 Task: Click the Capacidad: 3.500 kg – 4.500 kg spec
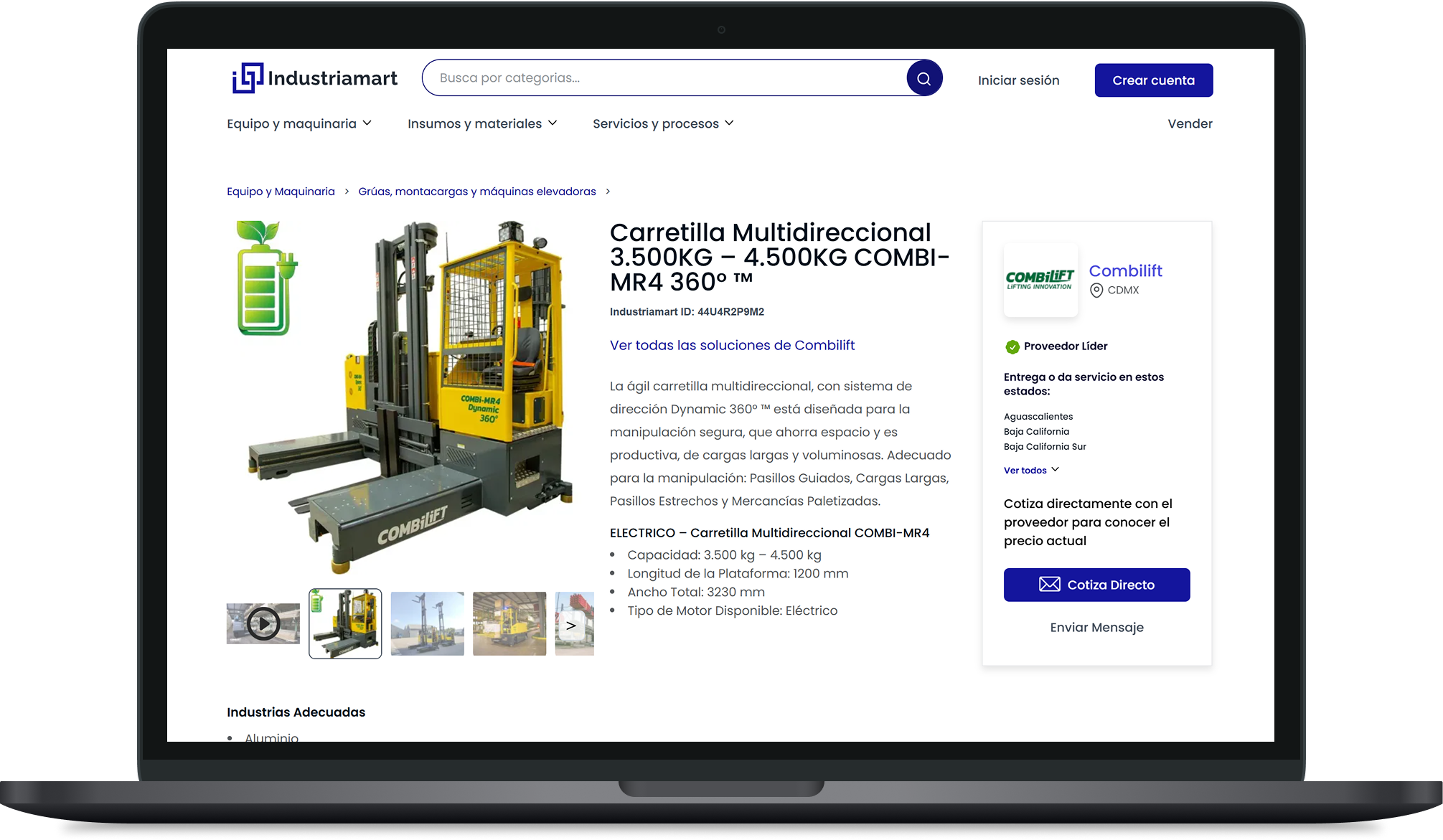click(x=724, y=555)
